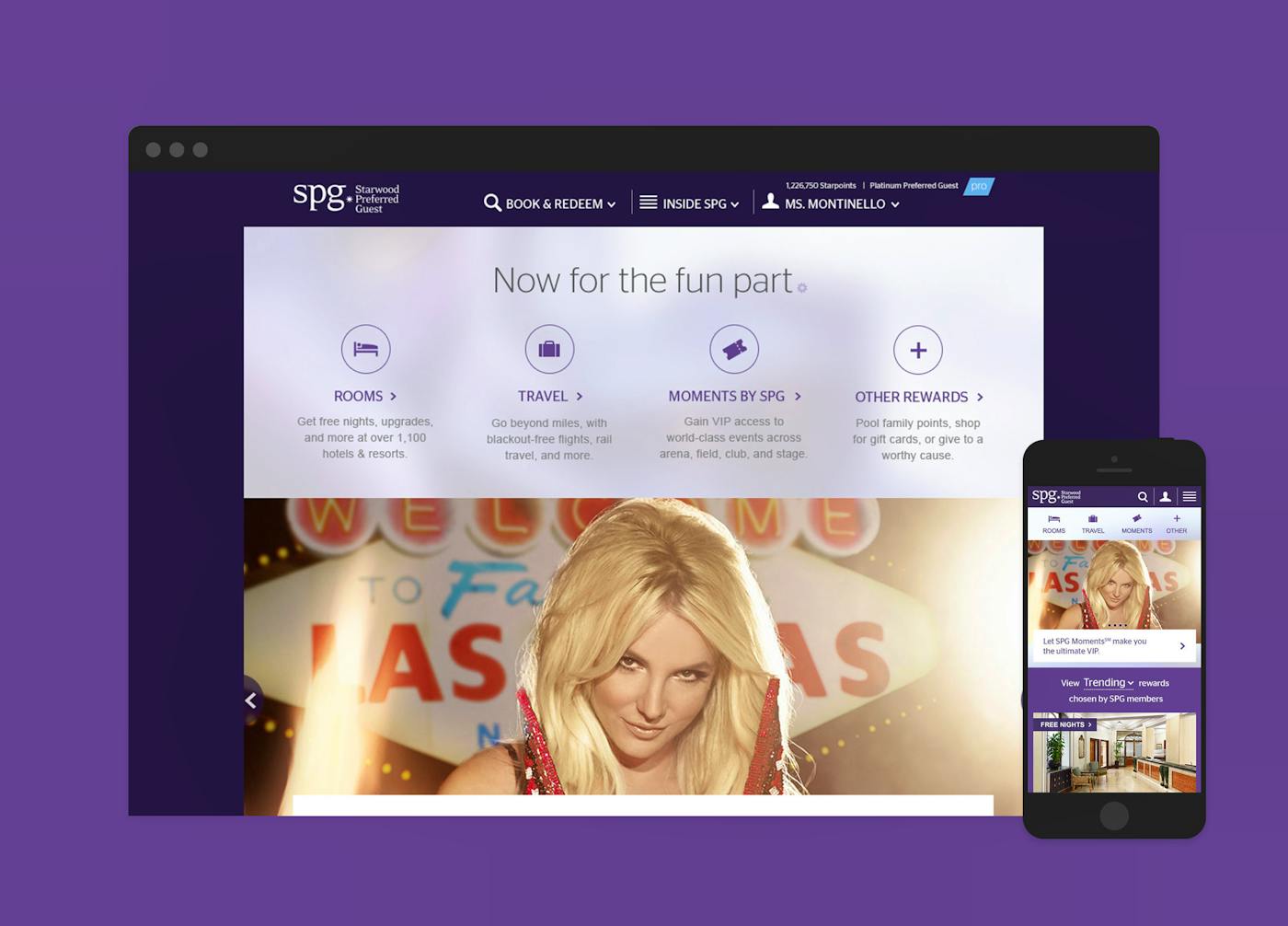Screen dimensions: 1288x926
Task: Open the Ms. Montinello account dropdown
Action: (831, 203)
